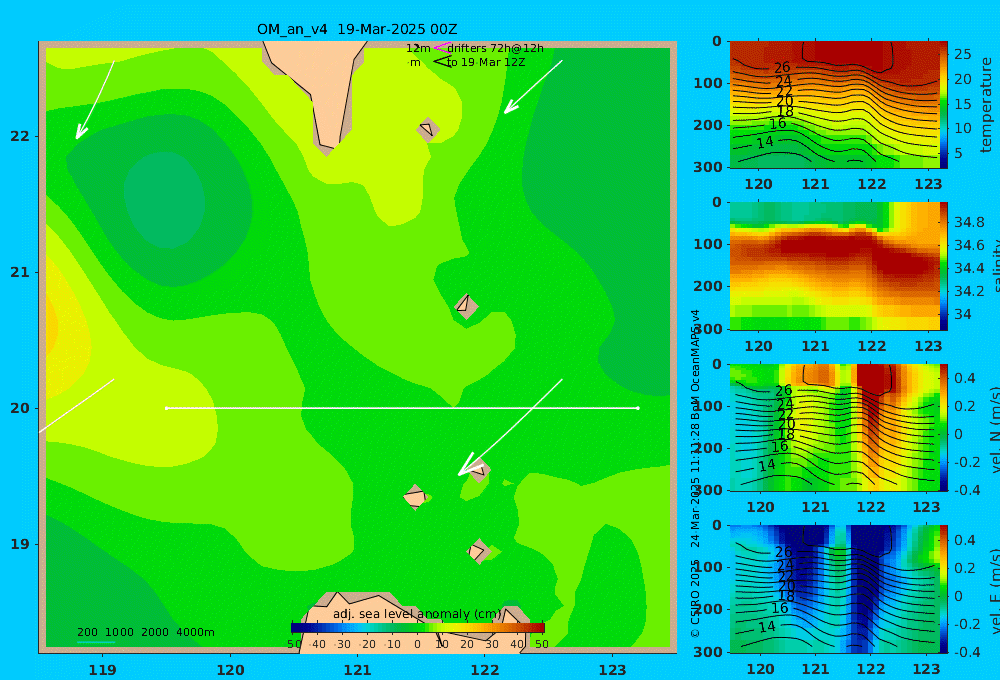The height and width of the screenshot is (680, 1000).
Task: Click the "adj. sea level anomaly (cm)" label
Action: coord(418,614)
